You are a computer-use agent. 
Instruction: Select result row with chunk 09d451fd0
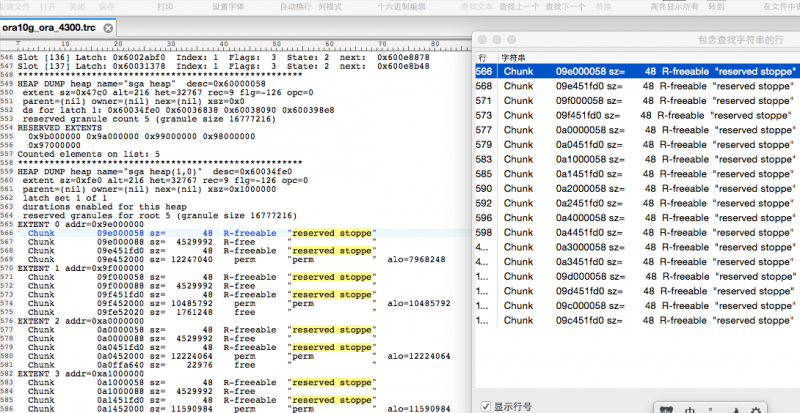[638, 291]
